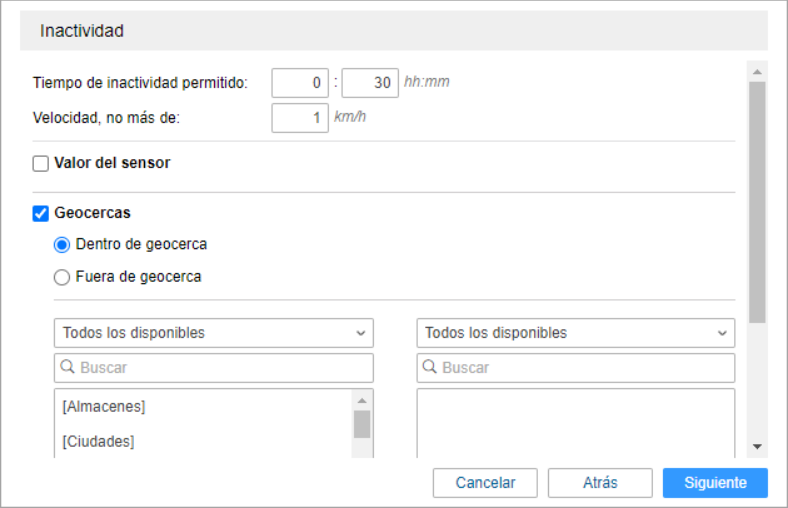The height and width of the screenshot is (508, 788).
Task: Click the main vertical scrollbar thumb
Action: (757, 202)
